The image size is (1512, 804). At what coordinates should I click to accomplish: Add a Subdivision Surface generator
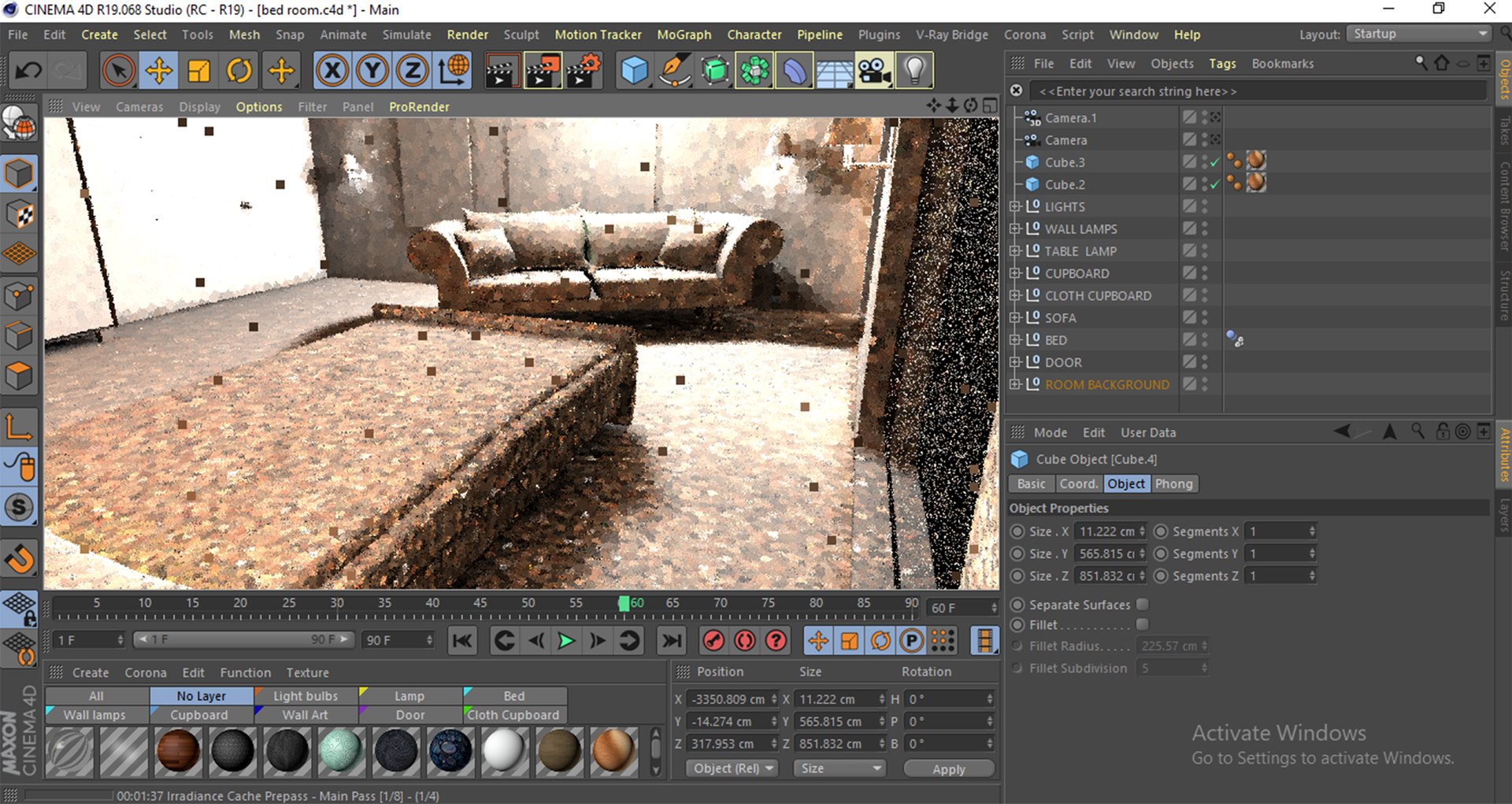click(x=715, y=71)
